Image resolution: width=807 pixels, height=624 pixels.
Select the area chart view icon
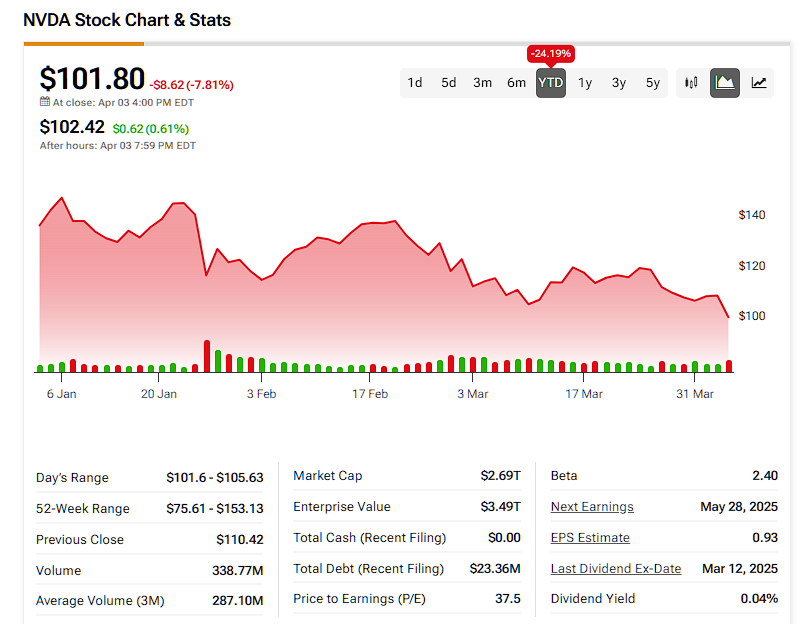pos(725,83)
